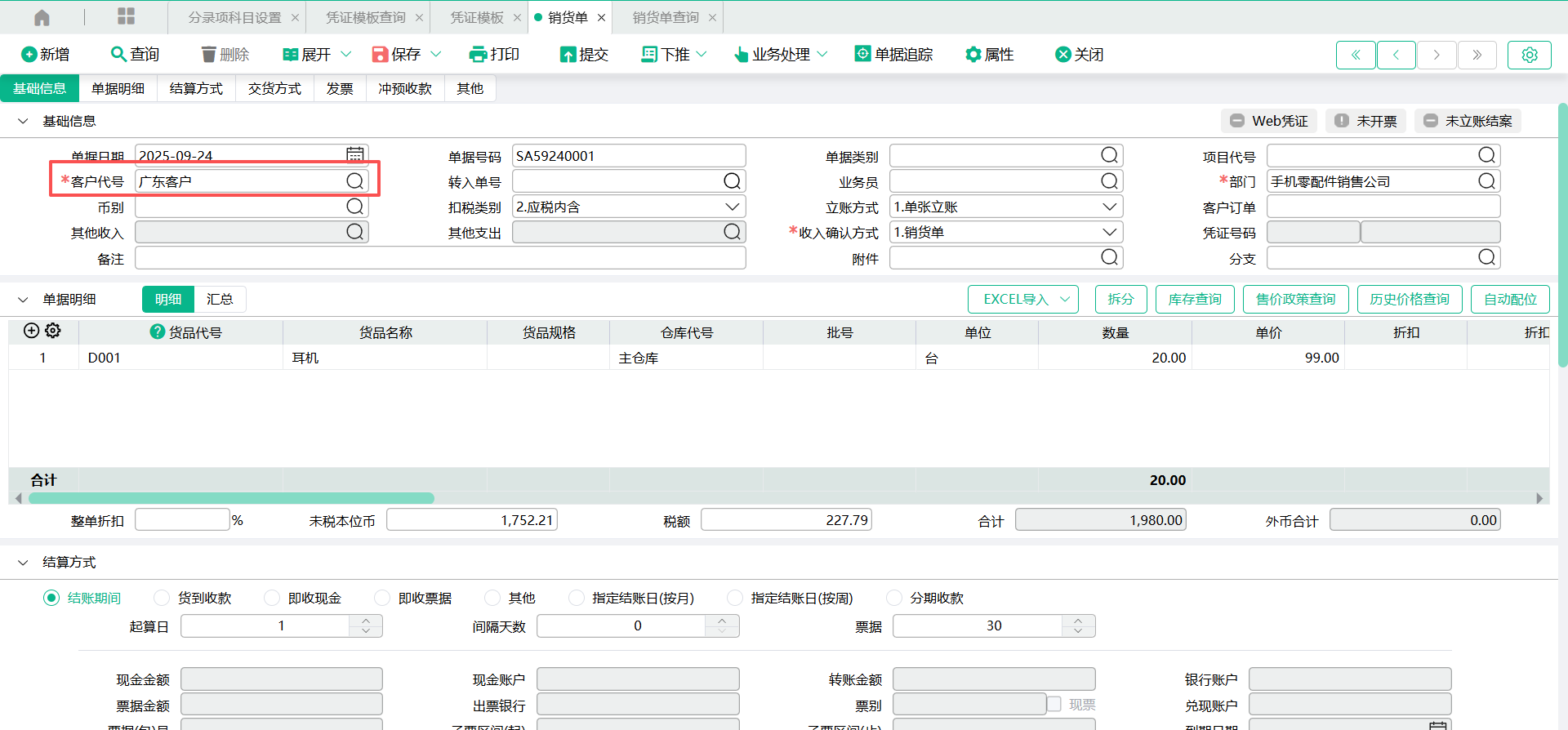Open lookup for 客户代号 field
This screenshot has width=1568, height=730.
355,180
